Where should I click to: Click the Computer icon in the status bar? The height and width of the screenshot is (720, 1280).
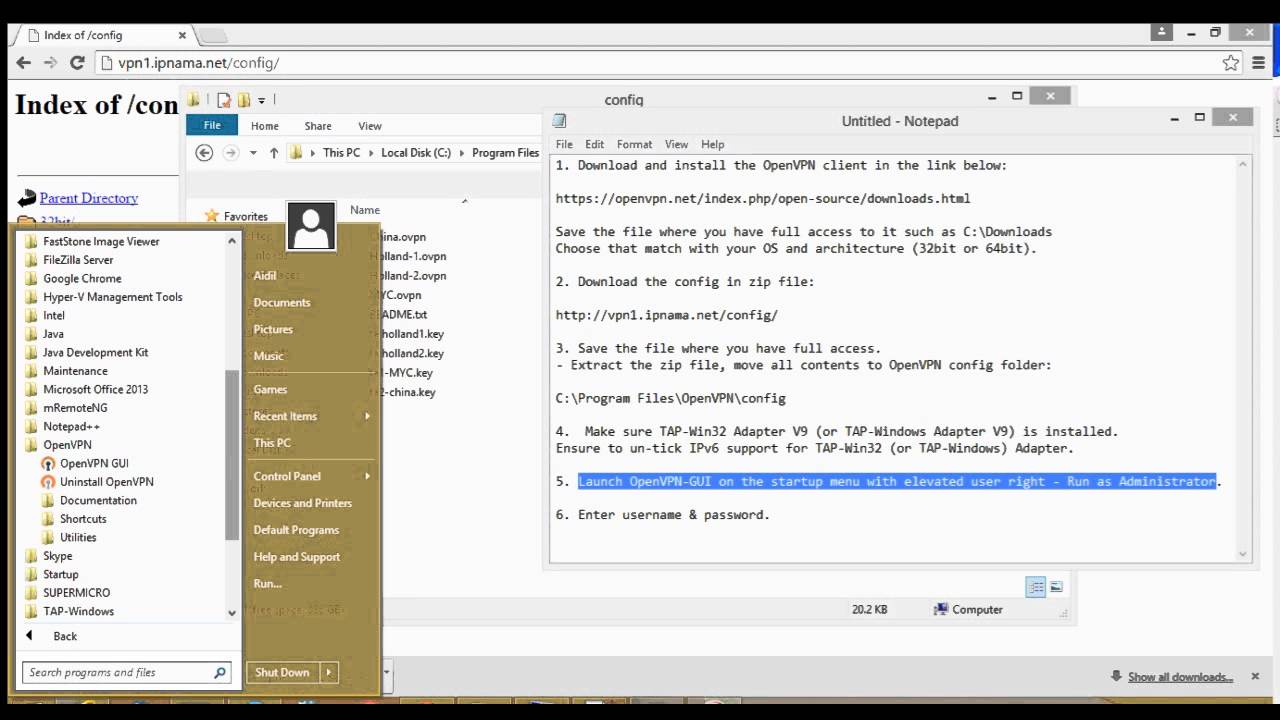(941, 609)
